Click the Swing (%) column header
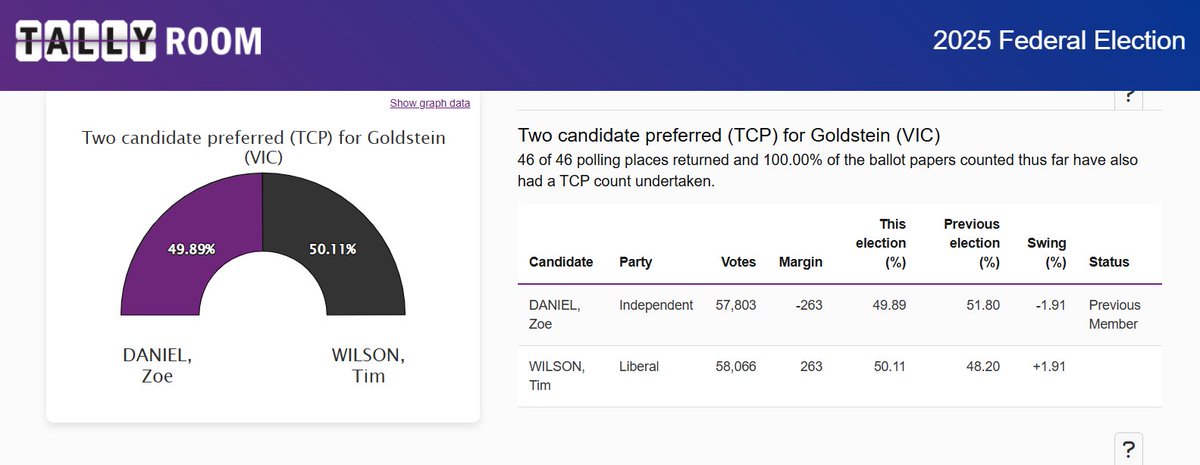This screenshot has height=465, width=1200. 1047,252
